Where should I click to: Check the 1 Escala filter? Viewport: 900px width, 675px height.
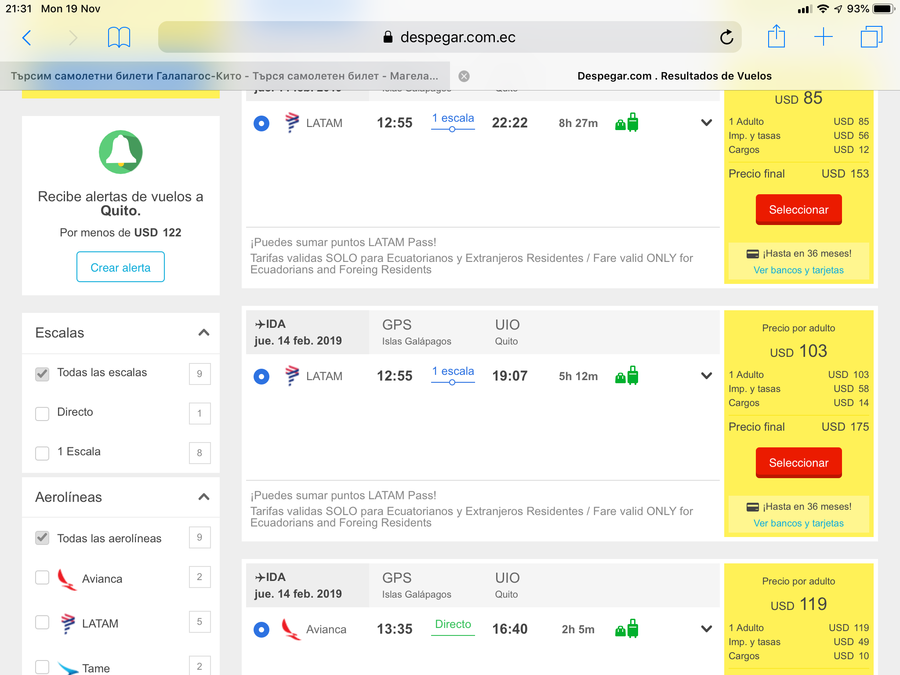click(x=42, y=453)
